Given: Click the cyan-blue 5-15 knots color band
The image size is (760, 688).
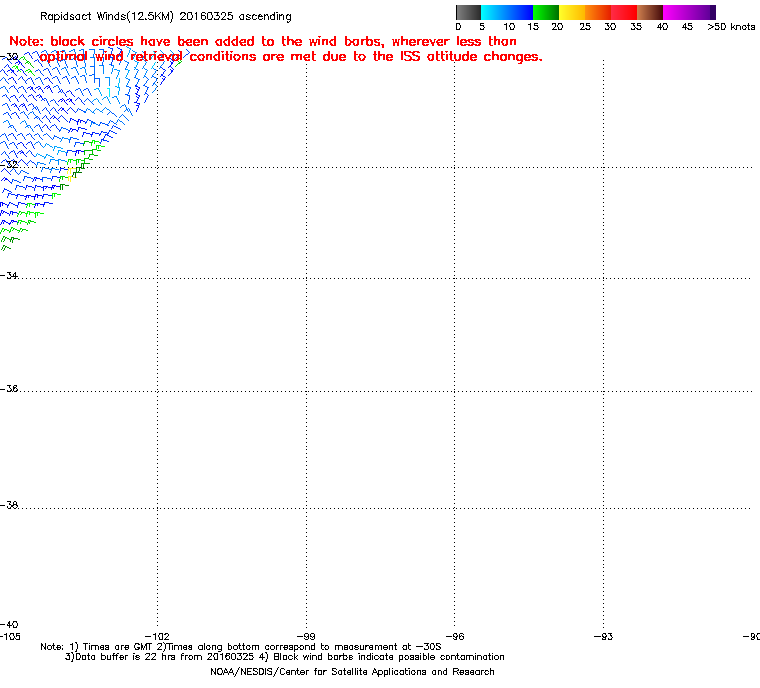Looking at the screenshot, I should (507, 12).
